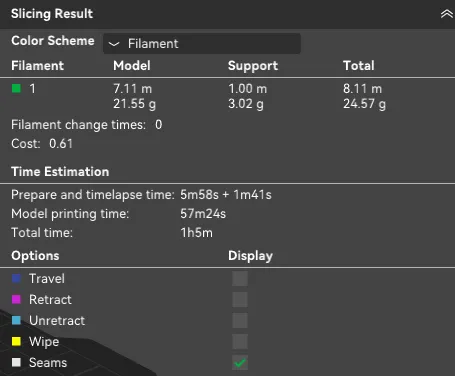
Task: Collapse the Slicing Result panel
Action: [447, 14]
